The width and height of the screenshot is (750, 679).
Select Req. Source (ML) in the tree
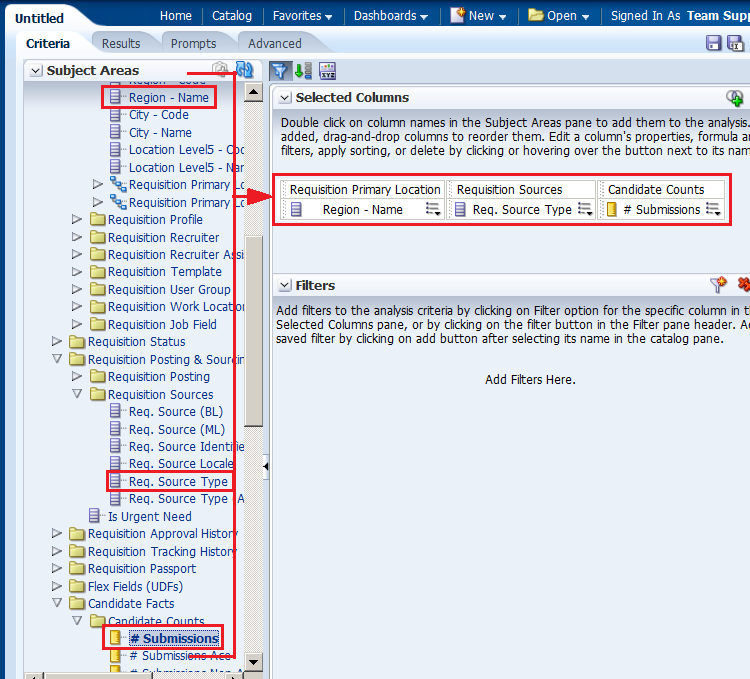click(x=177, y=429)
